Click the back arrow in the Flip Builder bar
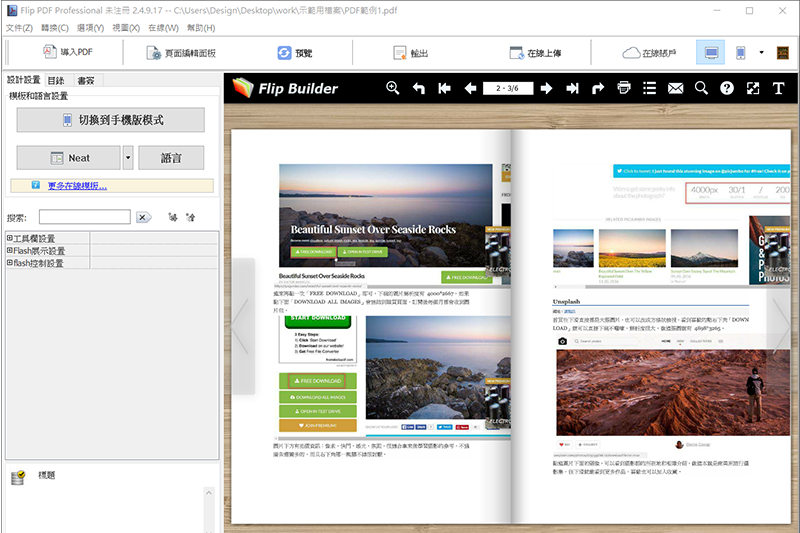This screenshot has height=533, width=800. 419,88
